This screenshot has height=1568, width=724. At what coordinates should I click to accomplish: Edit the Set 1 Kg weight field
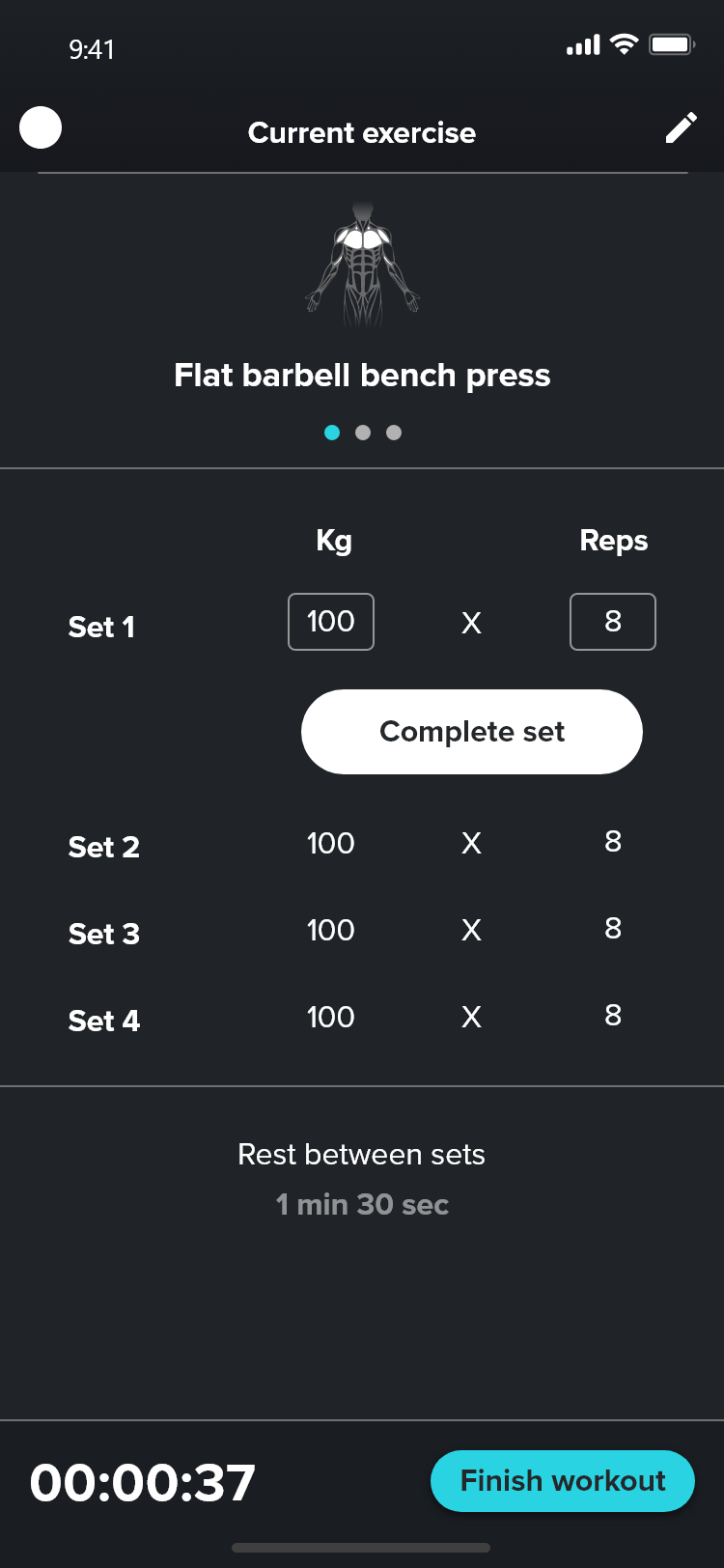(x=331, y=622)
